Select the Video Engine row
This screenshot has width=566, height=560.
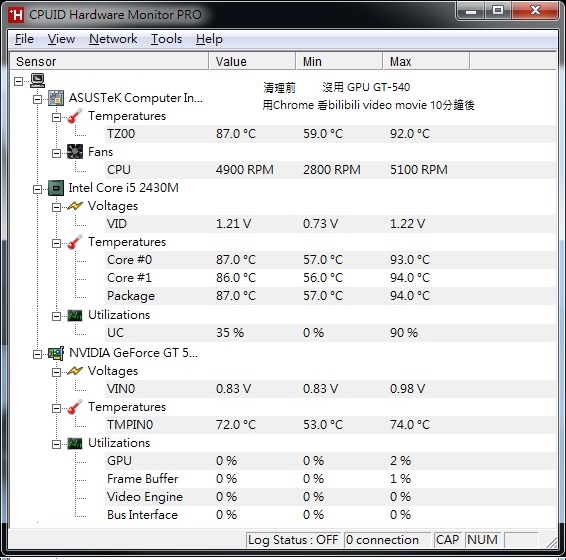[x=330, y=497]
